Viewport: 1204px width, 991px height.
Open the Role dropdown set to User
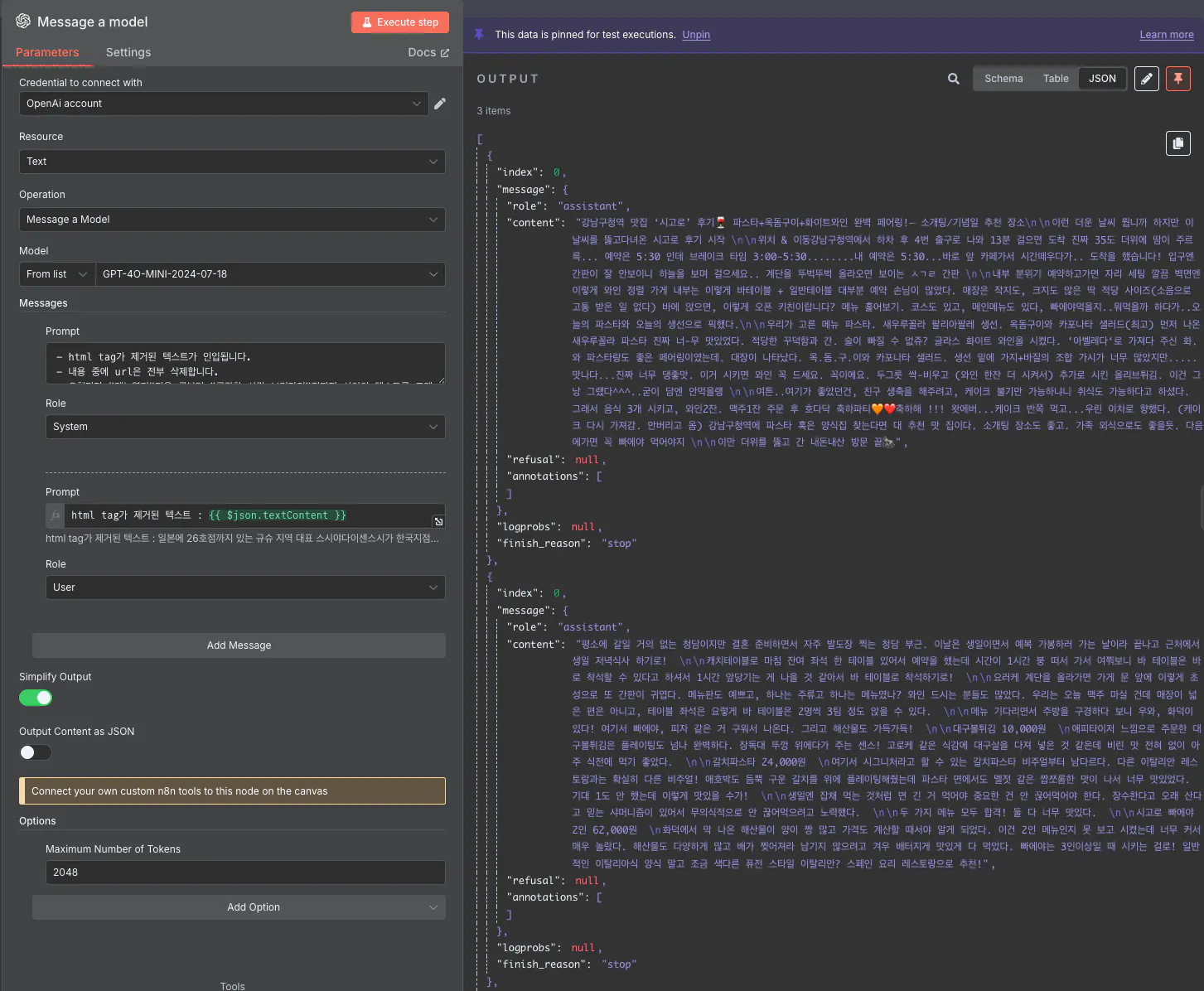pos(245,587)
